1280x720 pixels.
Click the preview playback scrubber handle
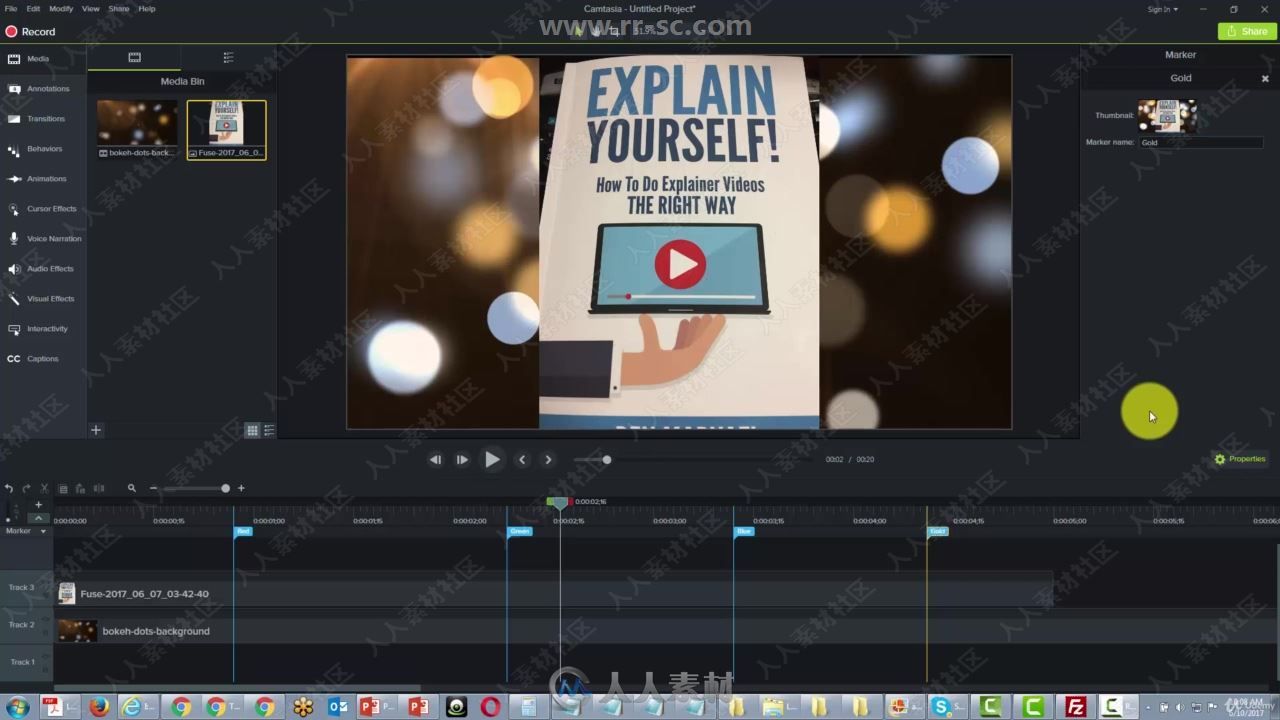[606, 460]
